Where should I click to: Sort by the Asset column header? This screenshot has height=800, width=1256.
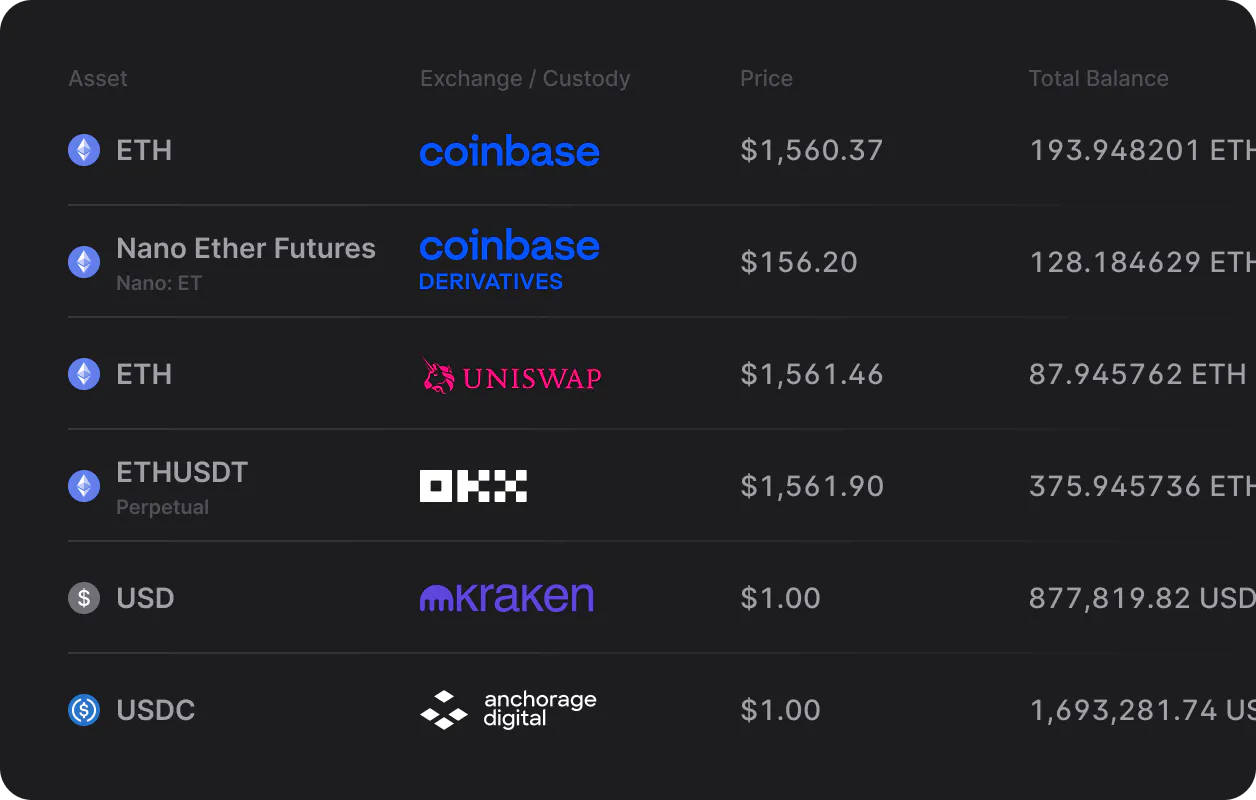pos(98,79)
